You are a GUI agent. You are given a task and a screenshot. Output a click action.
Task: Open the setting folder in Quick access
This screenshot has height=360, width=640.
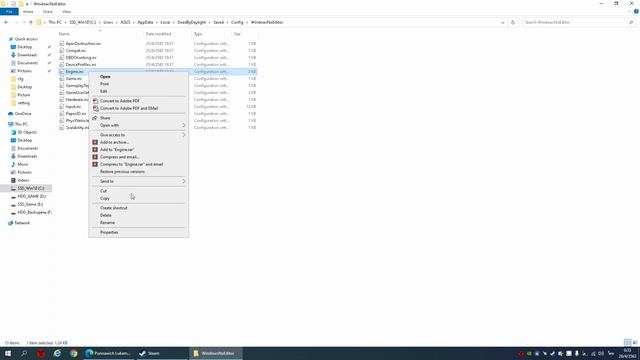coord(23,103)
